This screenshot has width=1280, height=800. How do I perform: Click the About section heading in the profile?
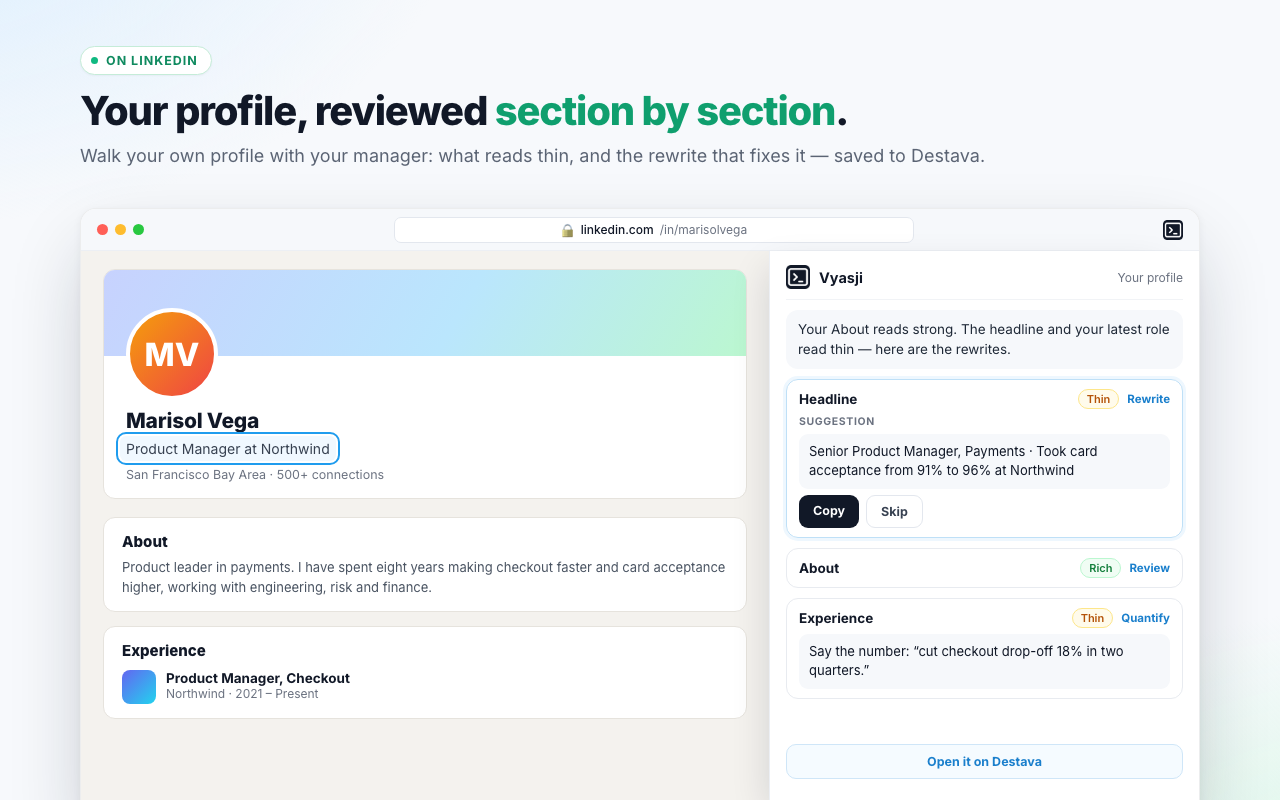pyautogui.click(x=145, y=542)
